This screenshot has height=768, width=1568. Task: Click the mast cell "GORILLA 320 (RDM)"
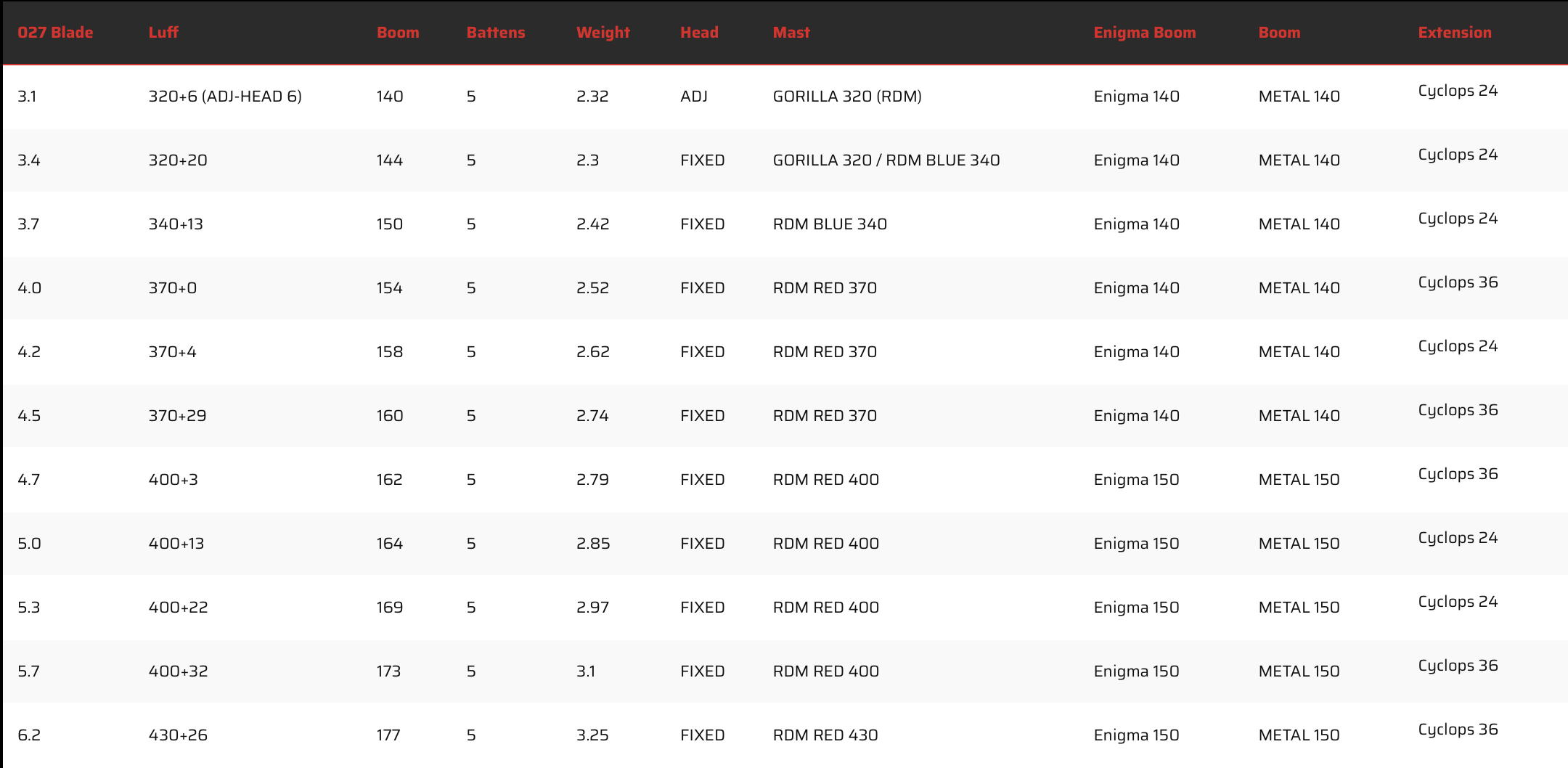point(847,97)
